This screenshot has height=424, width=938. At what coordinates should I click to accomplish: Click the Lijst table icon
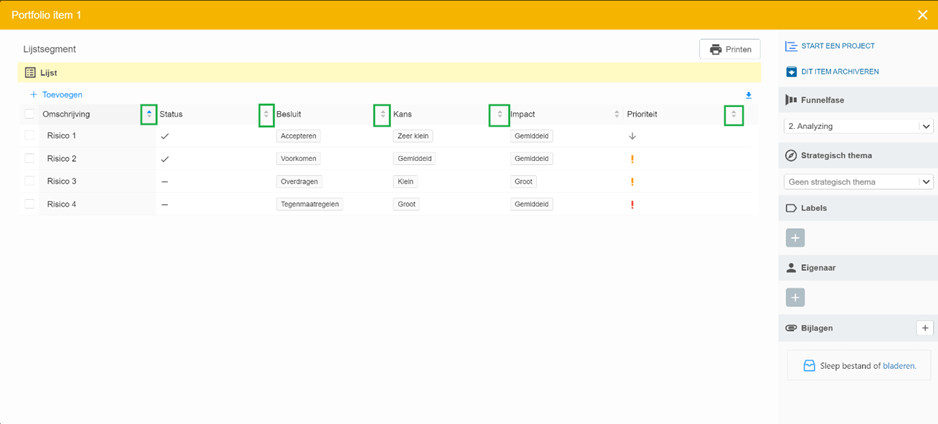(30, 72)
